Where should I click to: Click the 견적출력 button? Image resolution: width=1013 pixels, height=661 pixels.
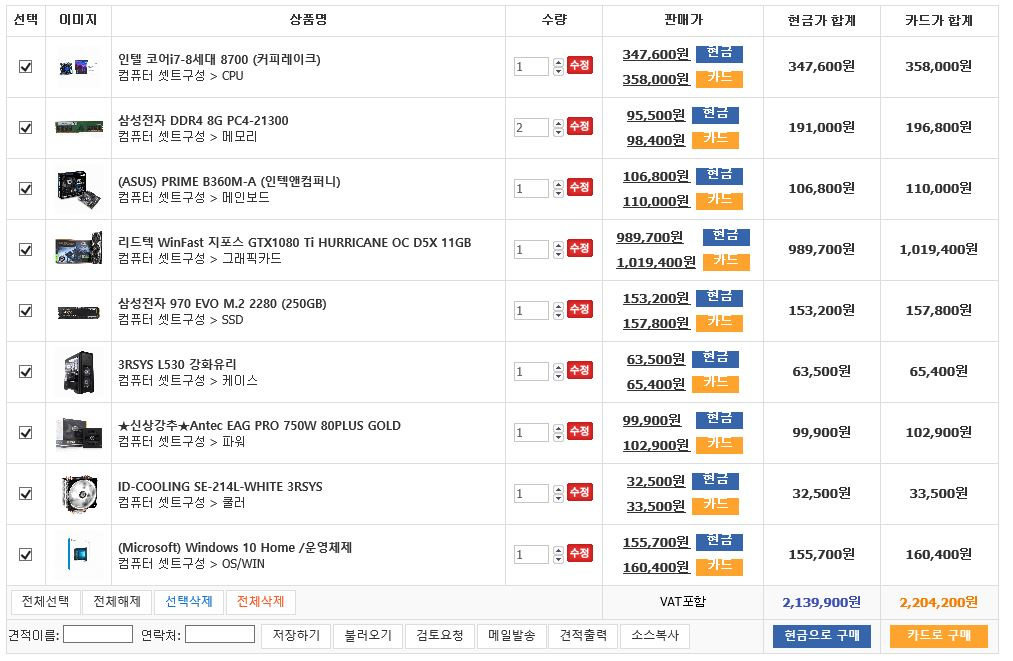[583, 636]
